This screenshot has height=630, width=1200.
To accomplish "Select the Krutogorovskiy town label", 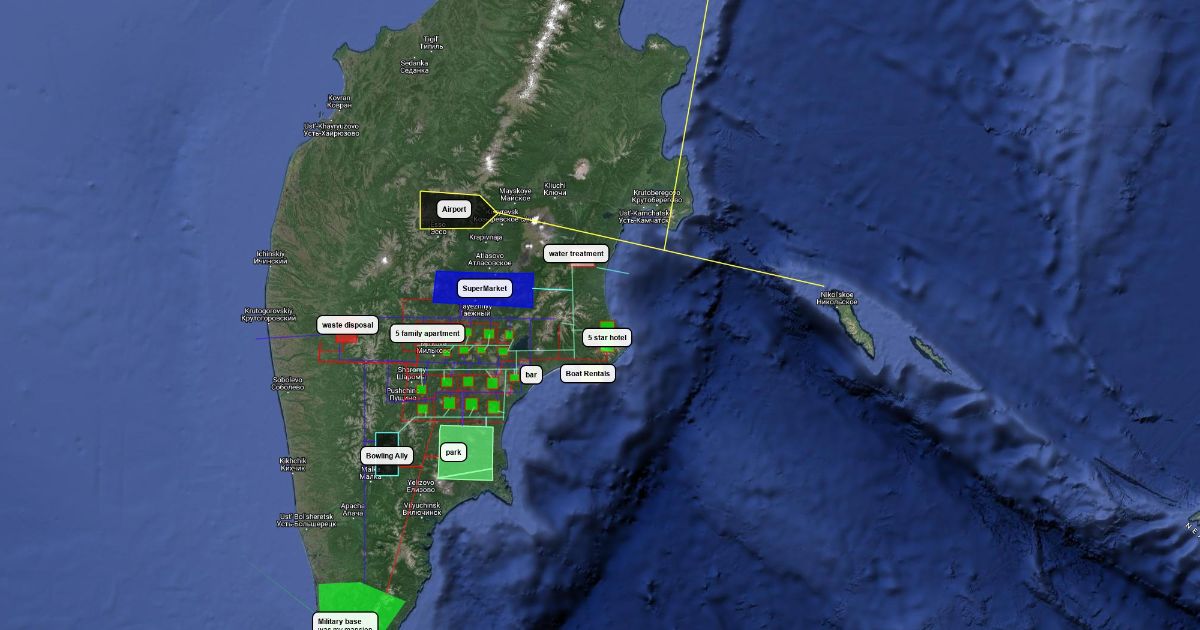I will [x=267, y=314].
